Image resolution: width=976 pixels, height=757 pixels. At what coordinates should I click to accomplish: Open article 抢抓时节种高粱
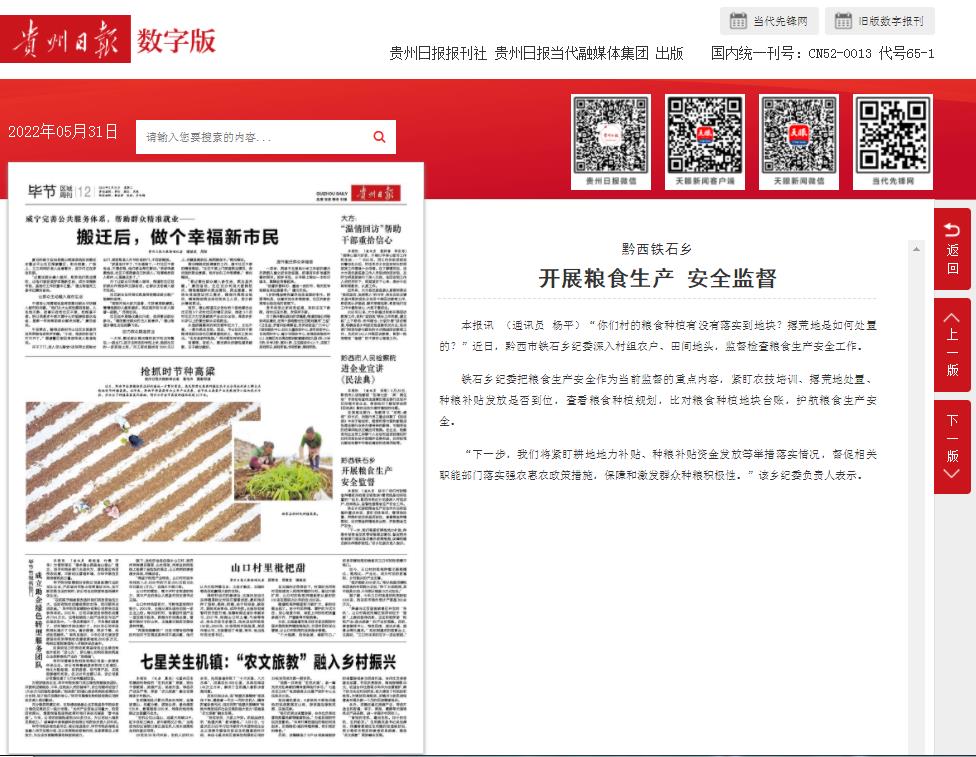178,371
